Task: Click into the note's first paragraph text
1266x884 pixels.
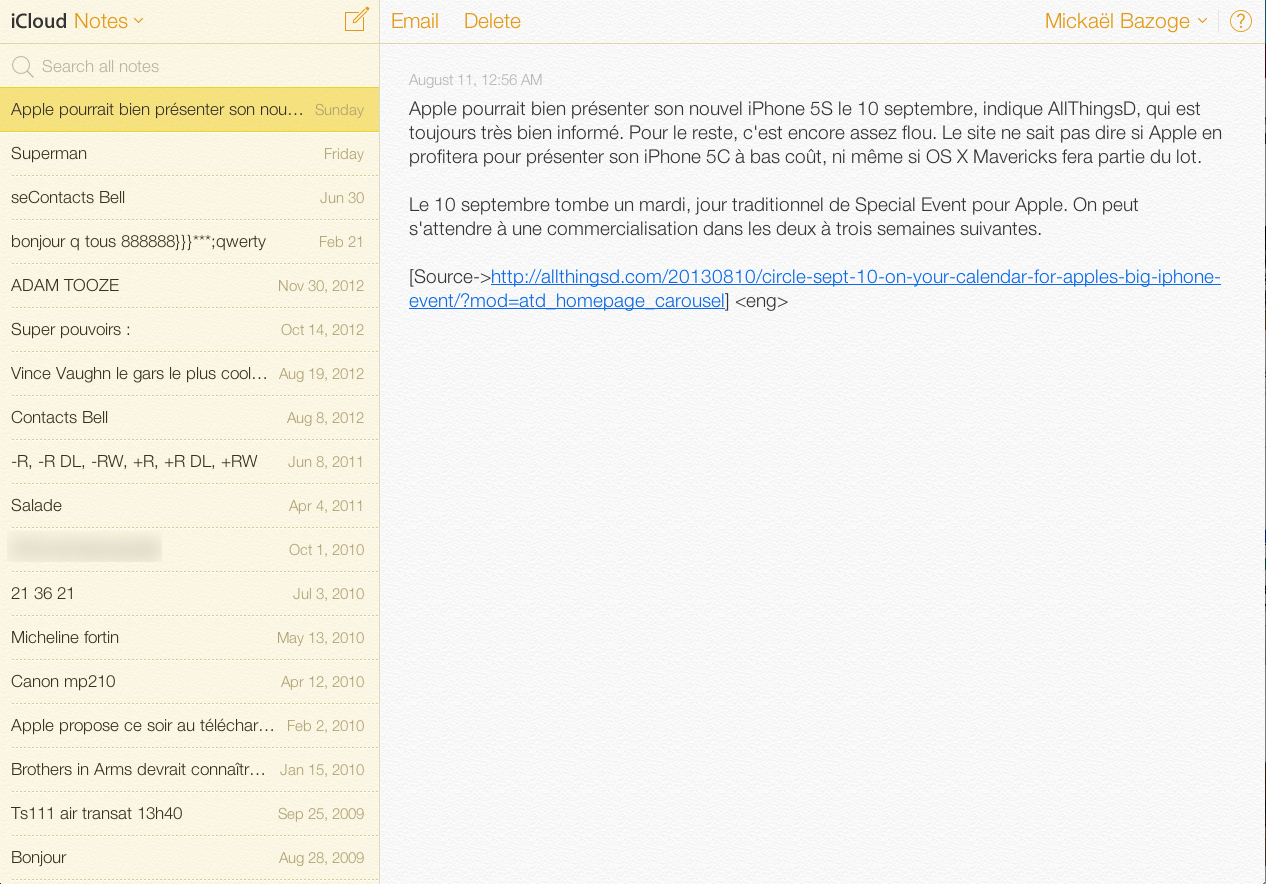Action: click(x=815, y=133)
